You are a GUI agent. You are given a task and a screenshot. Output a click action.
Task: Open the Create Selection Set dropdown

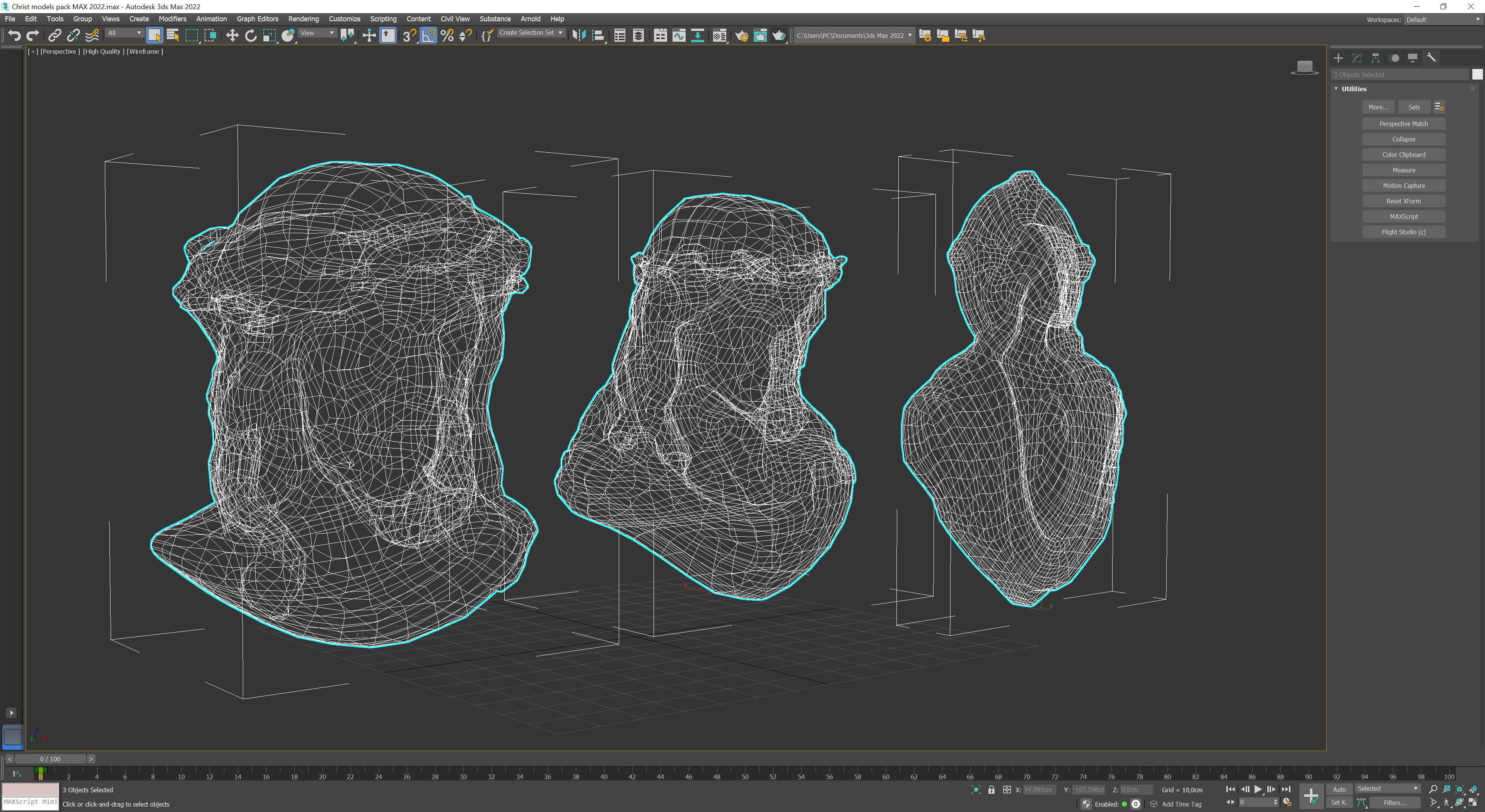click(530, 33)
